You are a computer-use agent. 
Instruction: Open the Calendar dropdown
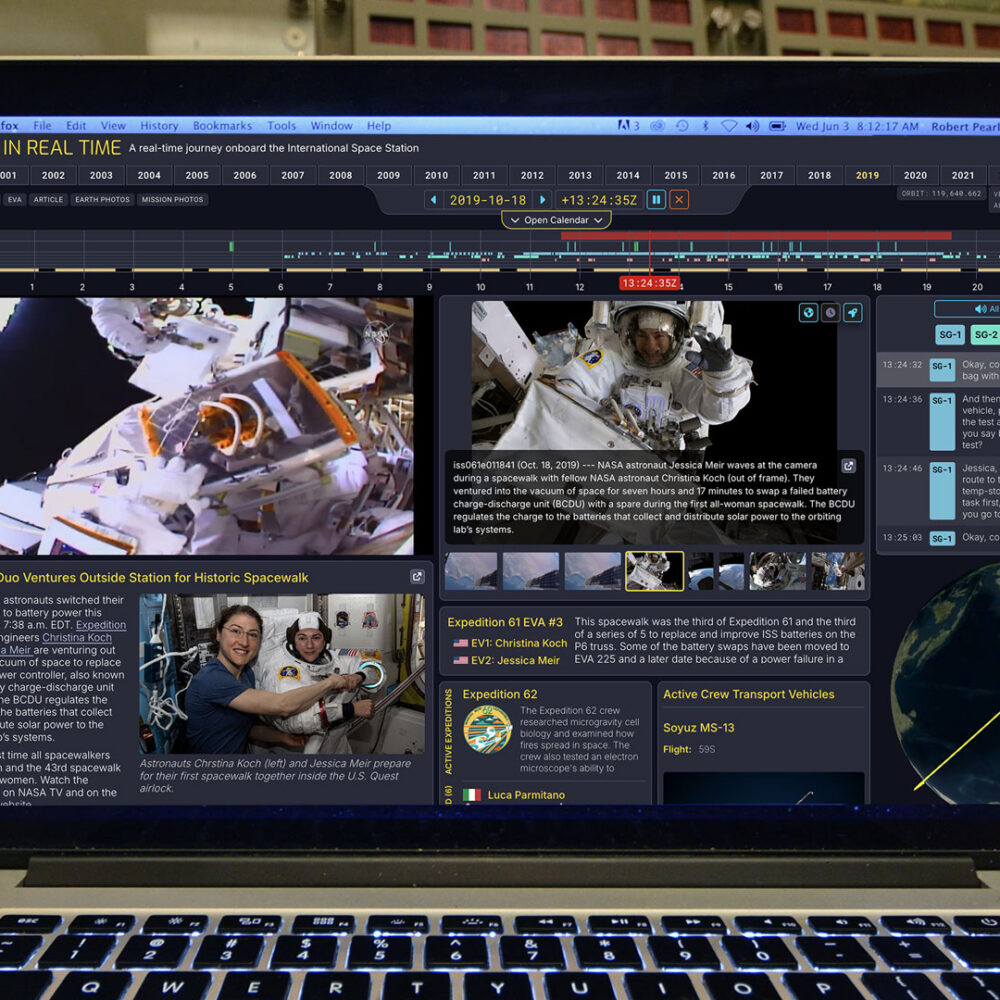point(557,220)
